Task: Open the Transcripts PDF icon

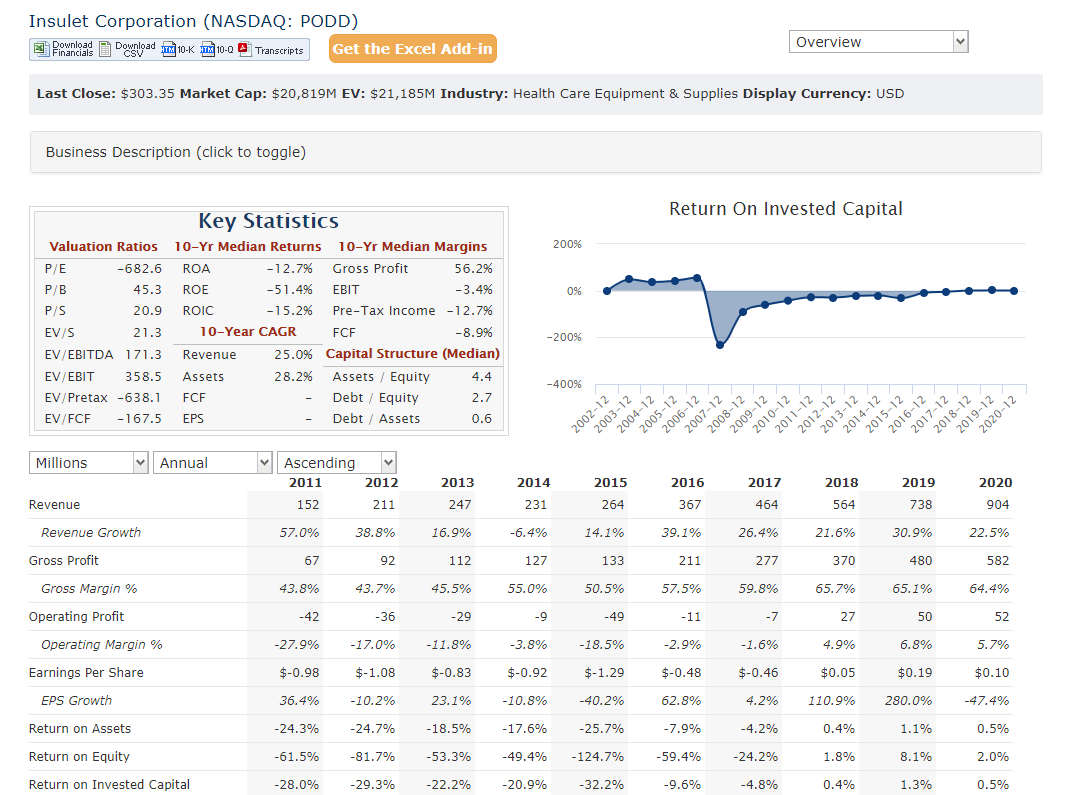Action: click(245, 49)
